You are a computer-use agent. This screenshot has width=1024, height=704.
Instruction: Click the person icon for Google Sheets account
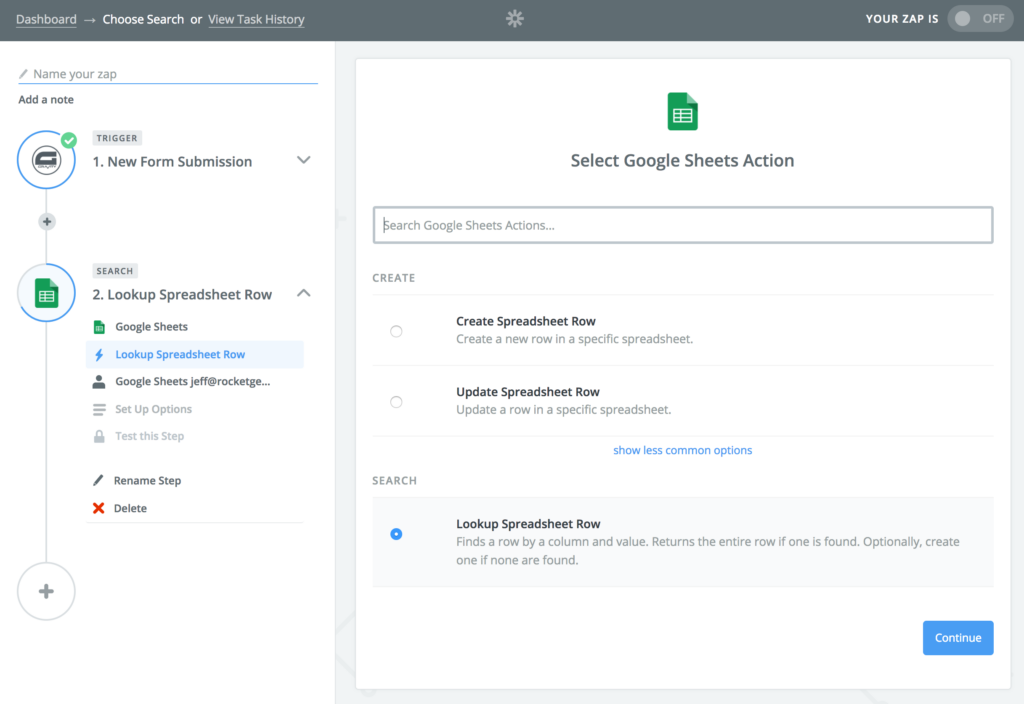pyautogui.click(x=99, y=382)
